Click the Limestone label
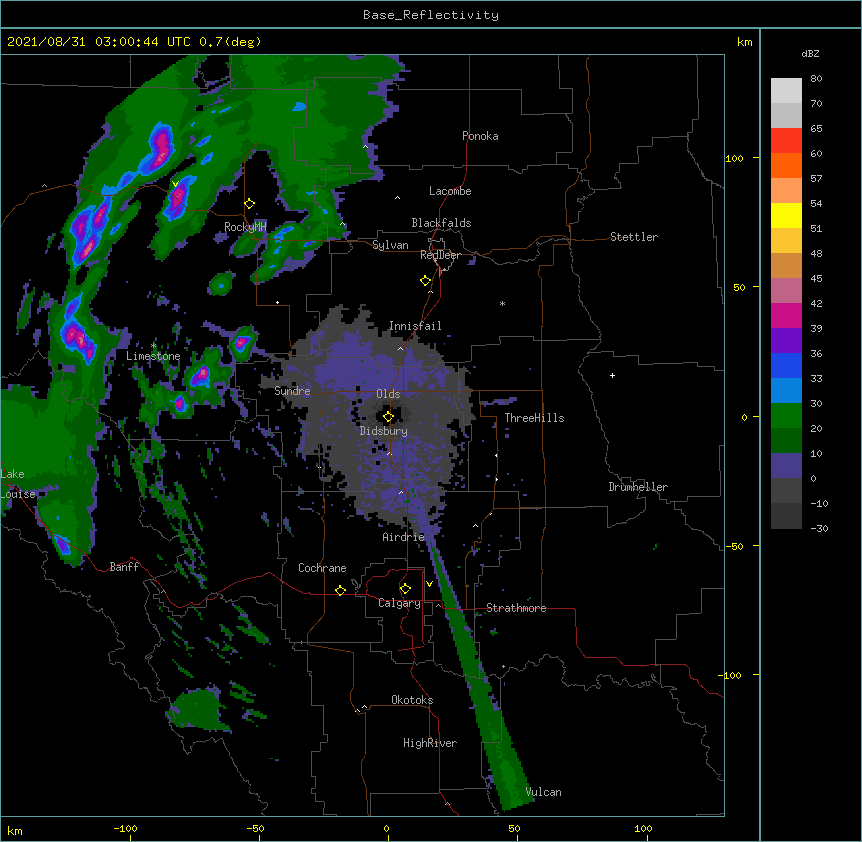The width and height of the screenshot is (862, 842). (153, 356)
